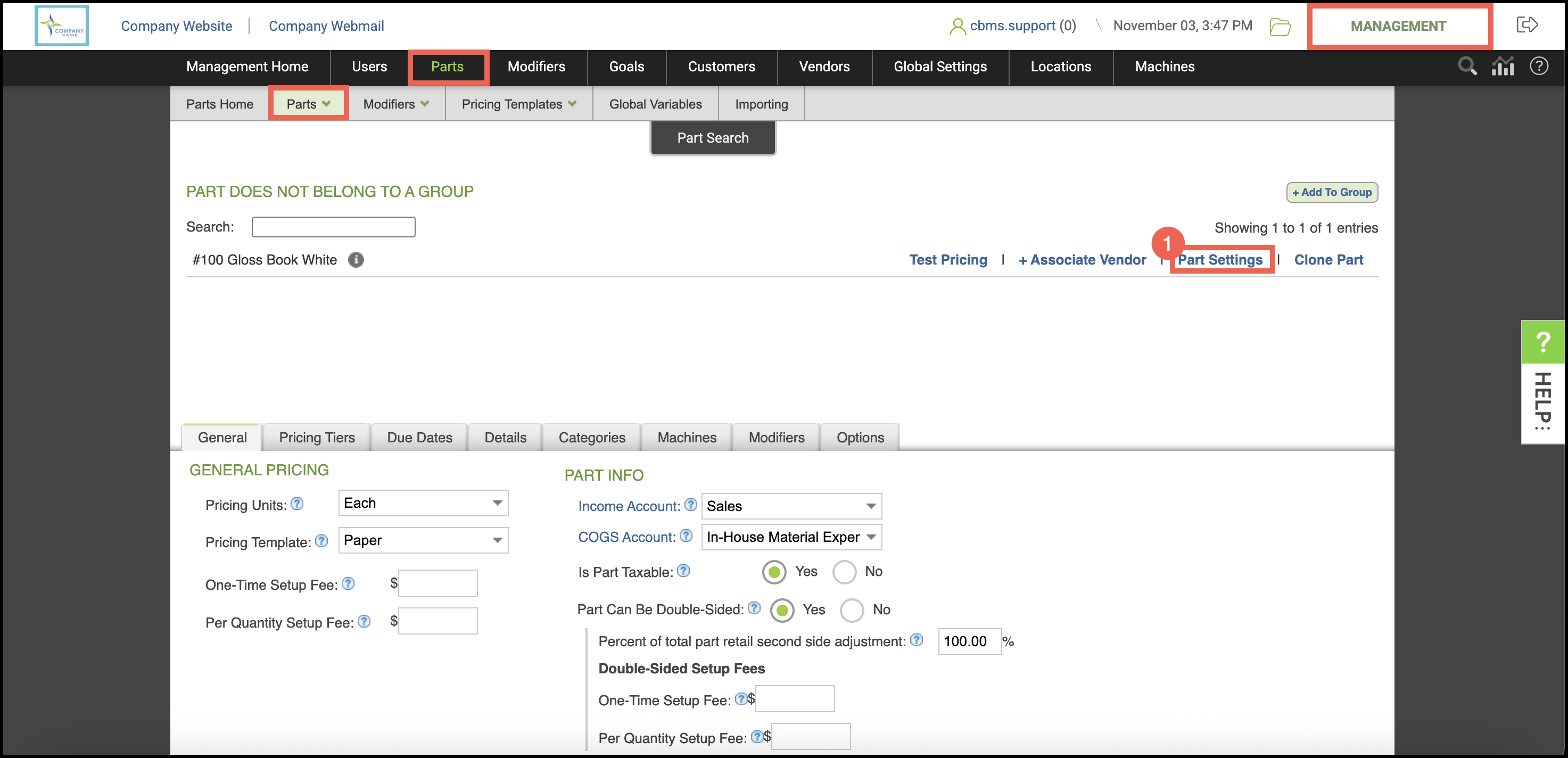This screenshot has height=758, width=1568.
Task: Click the company logo image
Action: [x=62, y=26]
